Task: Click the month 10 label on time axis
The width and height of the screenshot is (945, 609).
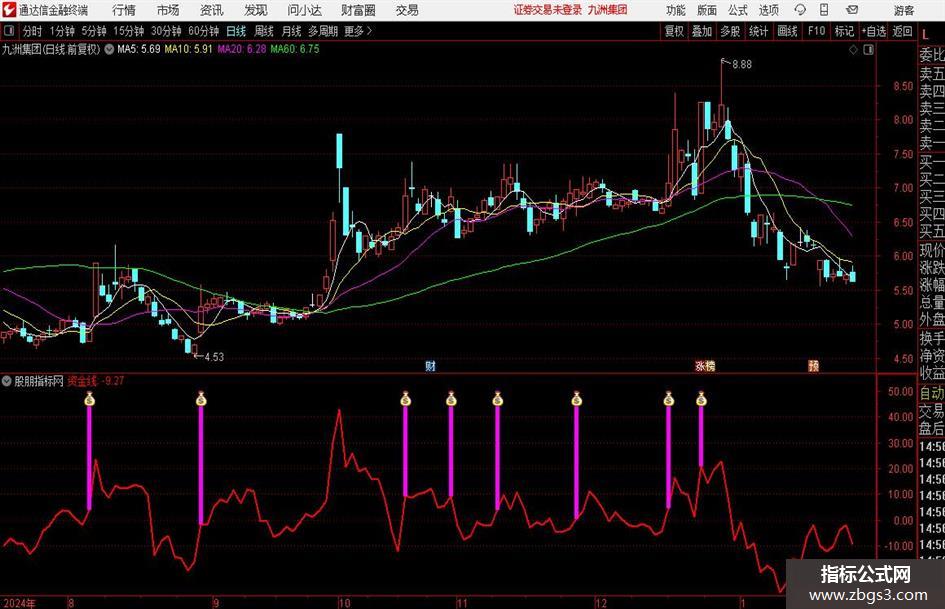Action: click(344, 602)
